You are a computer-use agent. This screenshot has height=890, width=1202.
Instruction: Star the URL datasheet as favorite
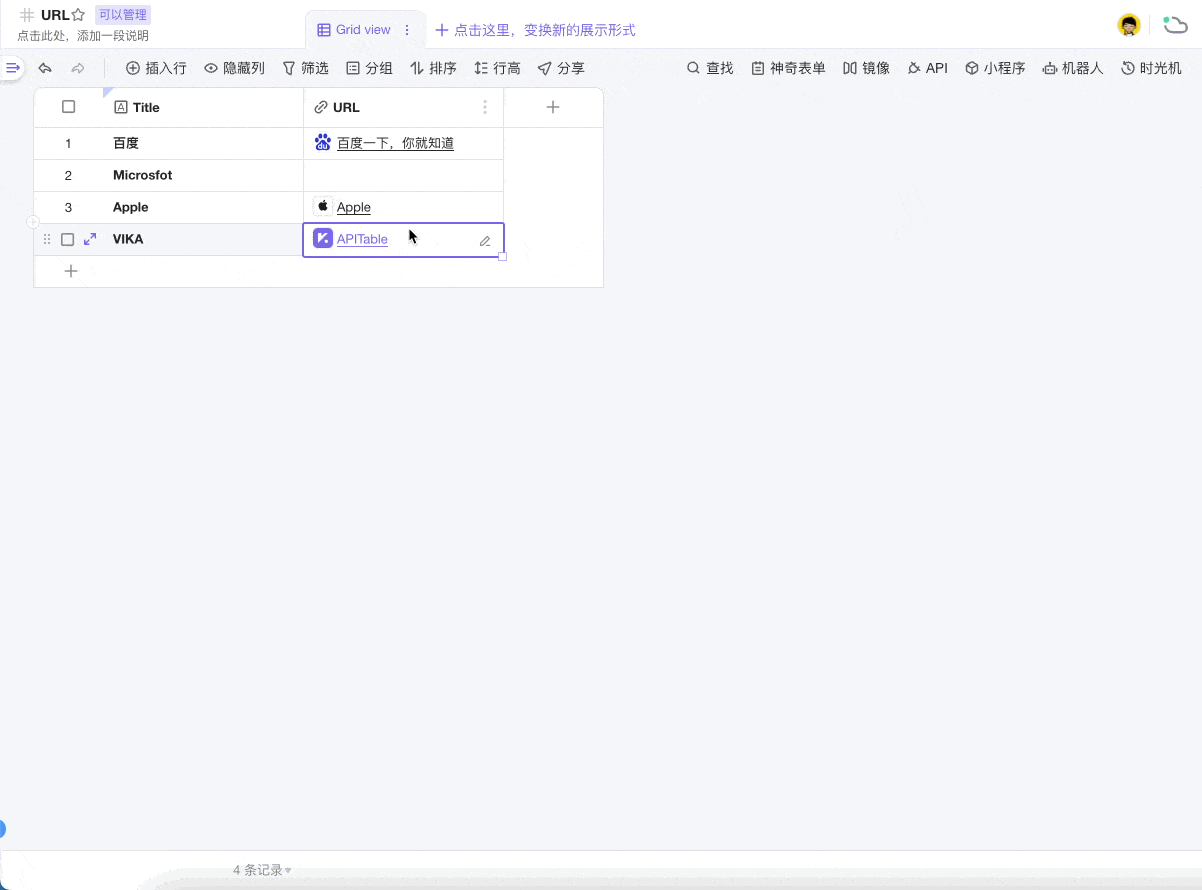(x=78, y=15)
